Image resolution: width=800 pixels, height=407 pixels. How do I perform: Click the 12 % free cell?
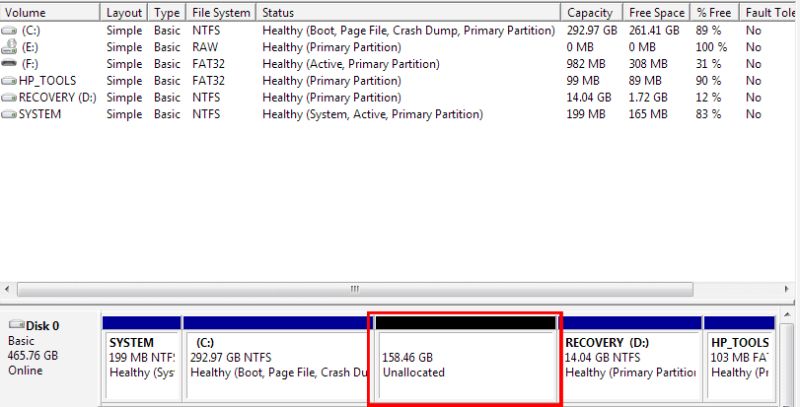tap(709, 97)
